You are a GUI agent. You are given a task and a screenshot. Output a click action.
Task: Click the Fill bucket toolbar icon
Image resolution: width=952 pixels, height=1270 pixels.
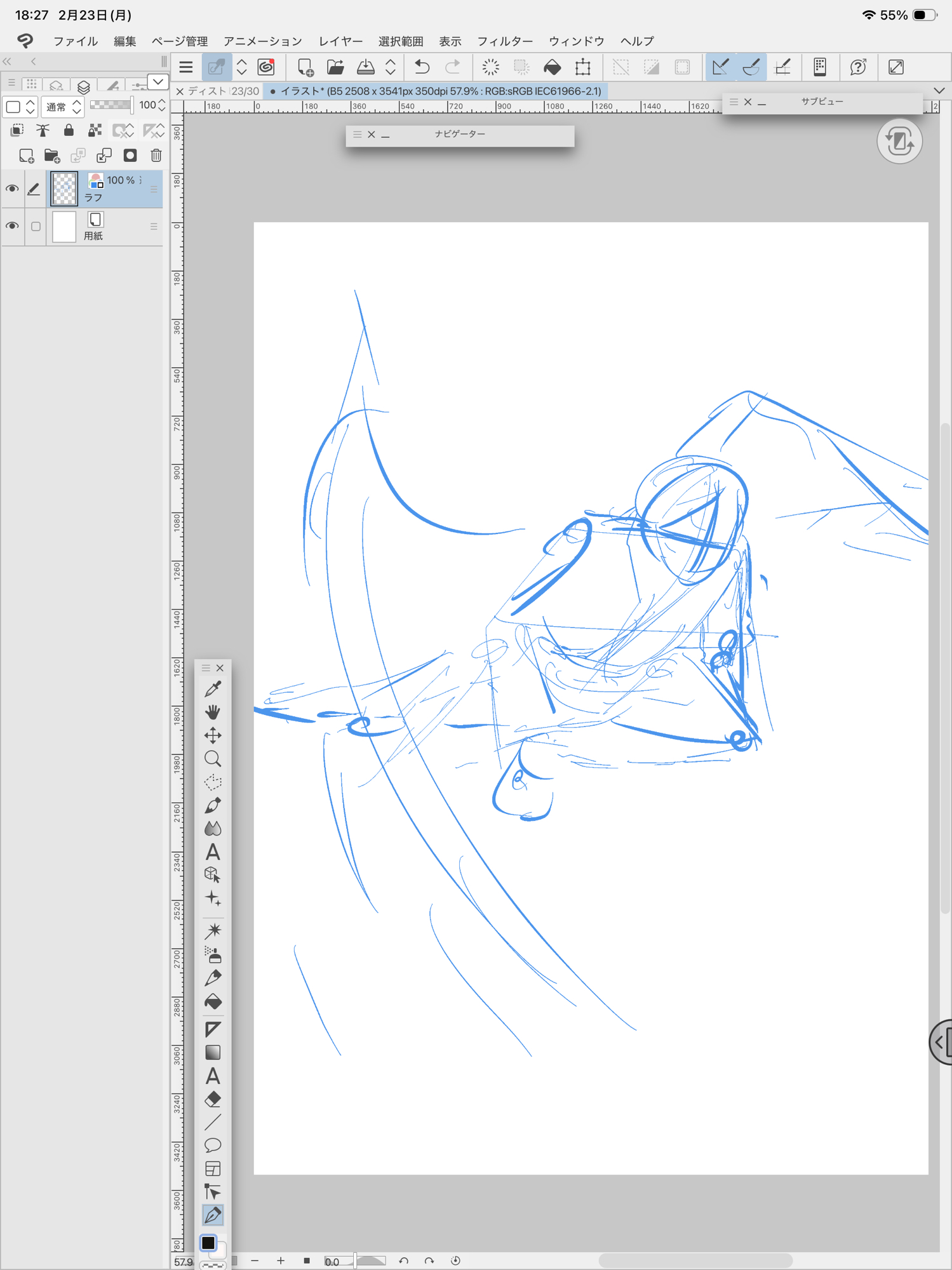(552, 67)
